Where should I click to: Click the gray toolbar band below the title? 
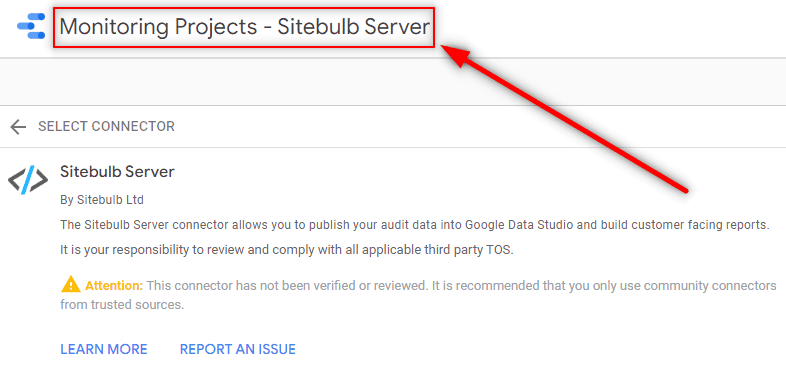(393, 82)
